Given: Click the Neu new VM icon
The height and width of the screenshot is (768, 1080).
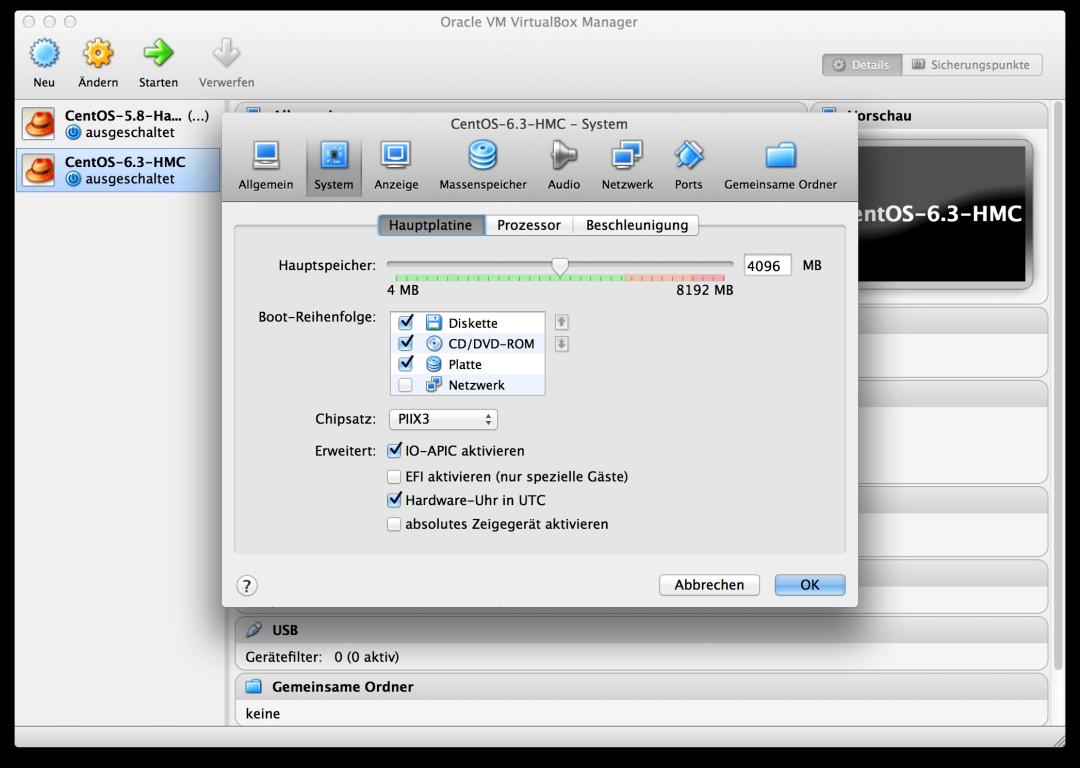Looking at the screenshot, I should coord(44,54).
